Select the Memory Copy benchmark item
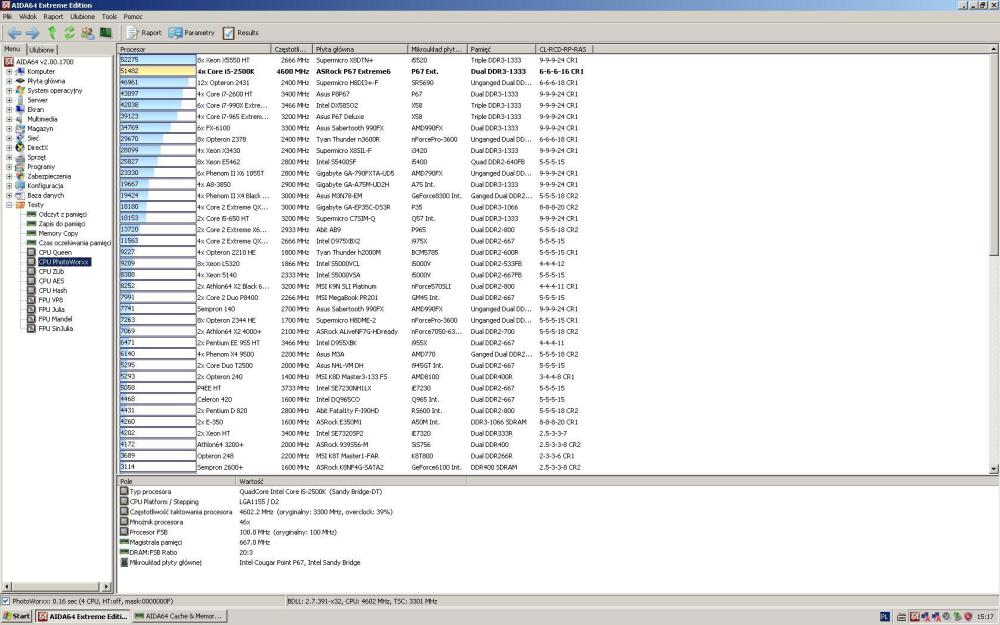 [x=57, y=233]
